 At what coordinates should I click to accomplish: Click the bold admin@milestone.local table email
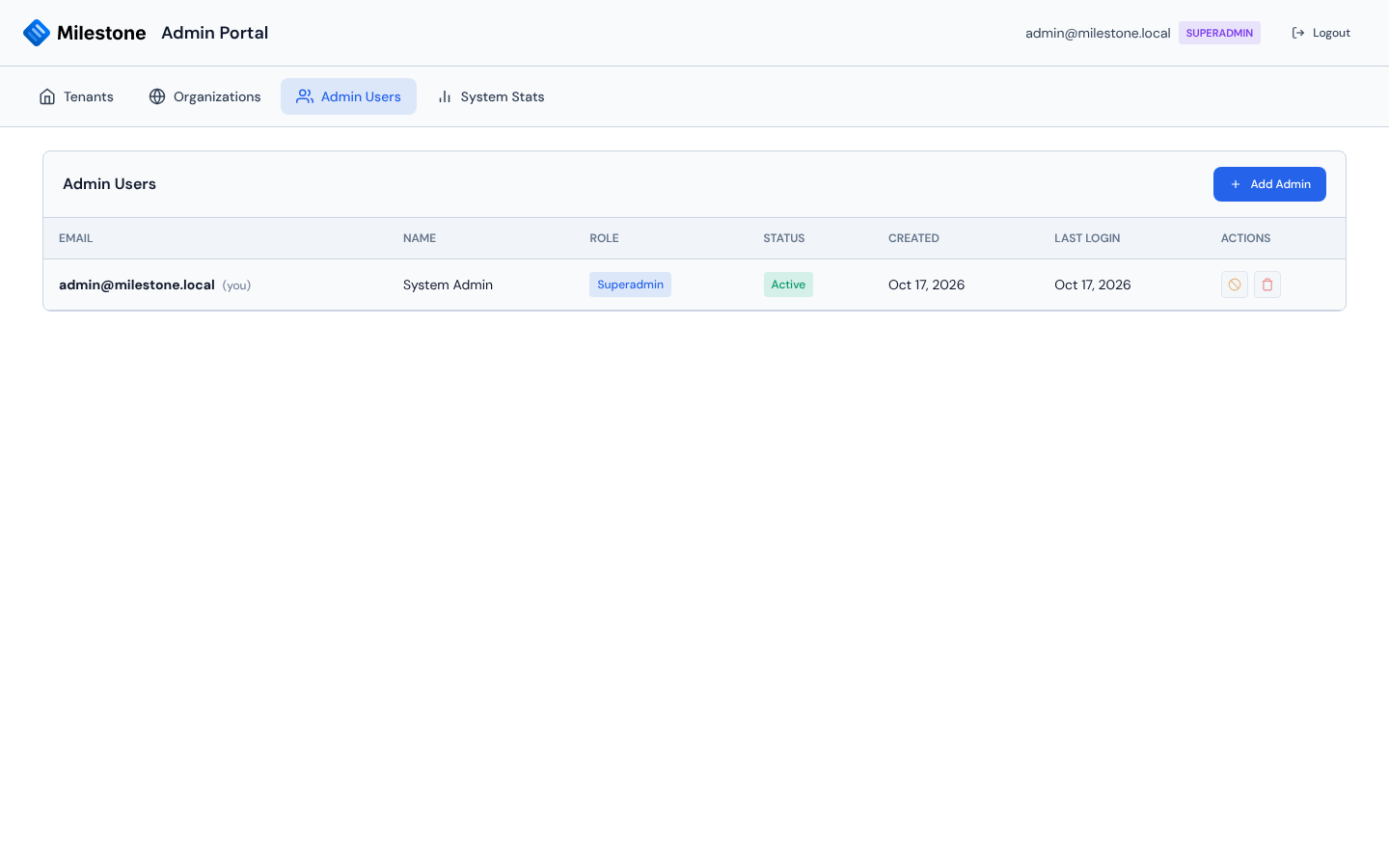pyautogui.click(x=137, y=285)
